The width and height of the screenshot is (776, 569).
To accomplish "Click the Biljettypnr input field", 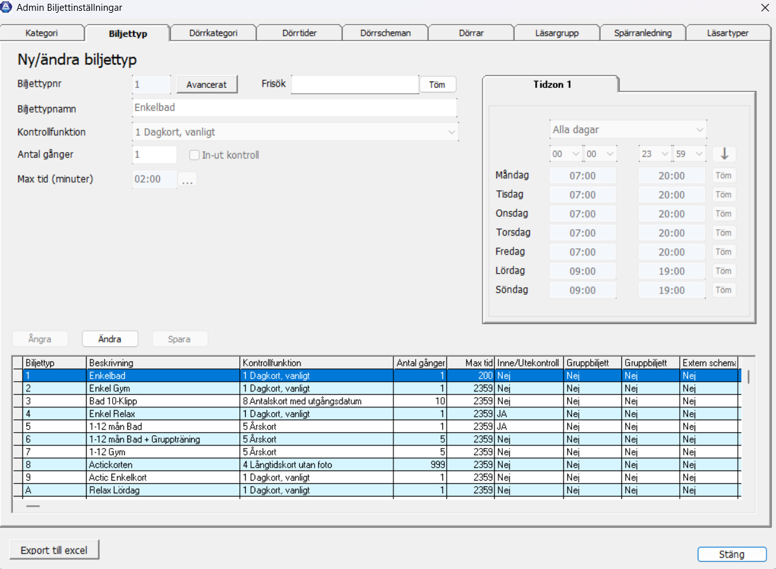I will pos(151,85).
